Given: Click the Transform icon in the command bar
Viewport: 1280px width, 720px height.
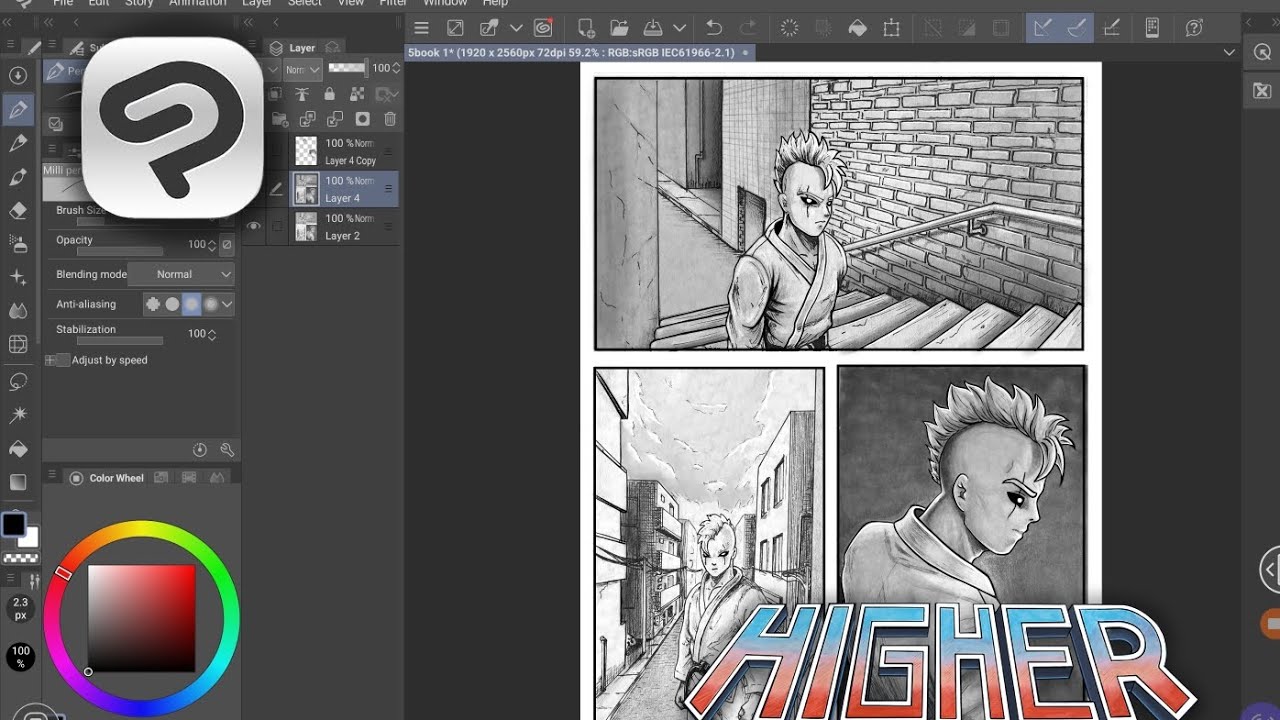Looking at the screenshot, I should pyautogui.click(x=891, y=28).
